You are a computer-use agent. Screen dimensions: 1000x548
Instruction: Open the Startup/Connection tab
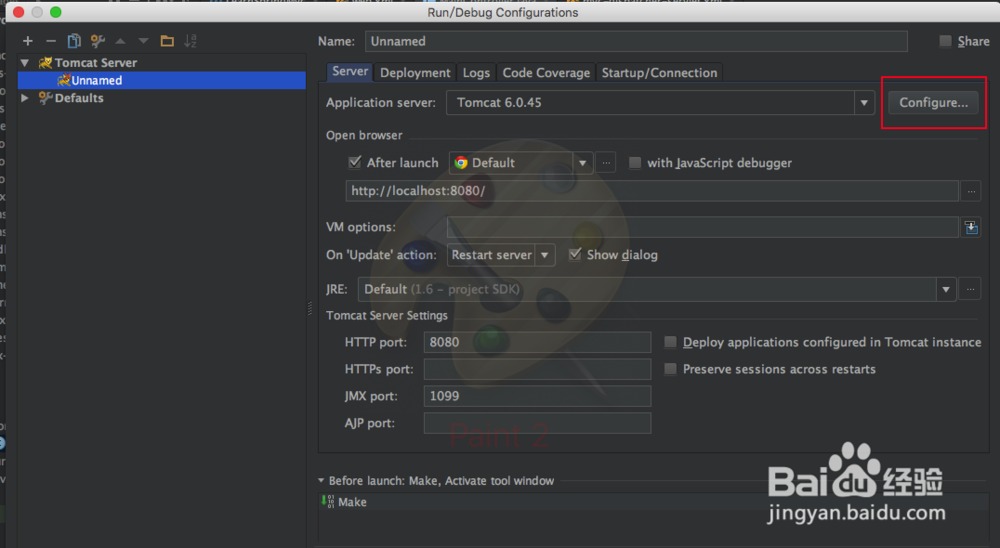pos(659,73)
